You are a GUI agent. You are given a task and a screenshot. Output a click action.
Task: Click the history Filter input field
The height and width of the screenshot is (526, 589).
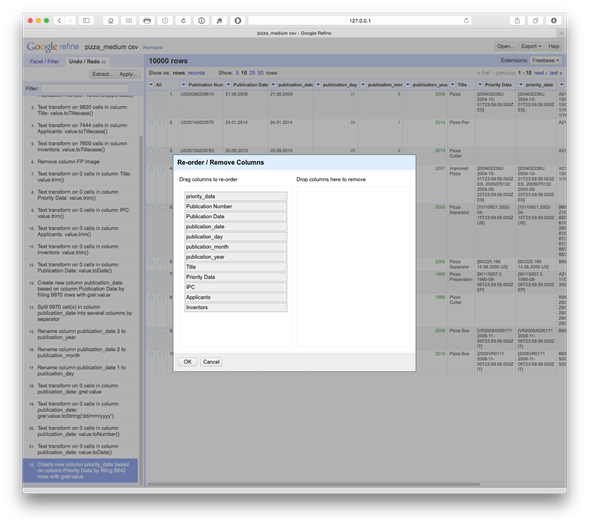85,89
